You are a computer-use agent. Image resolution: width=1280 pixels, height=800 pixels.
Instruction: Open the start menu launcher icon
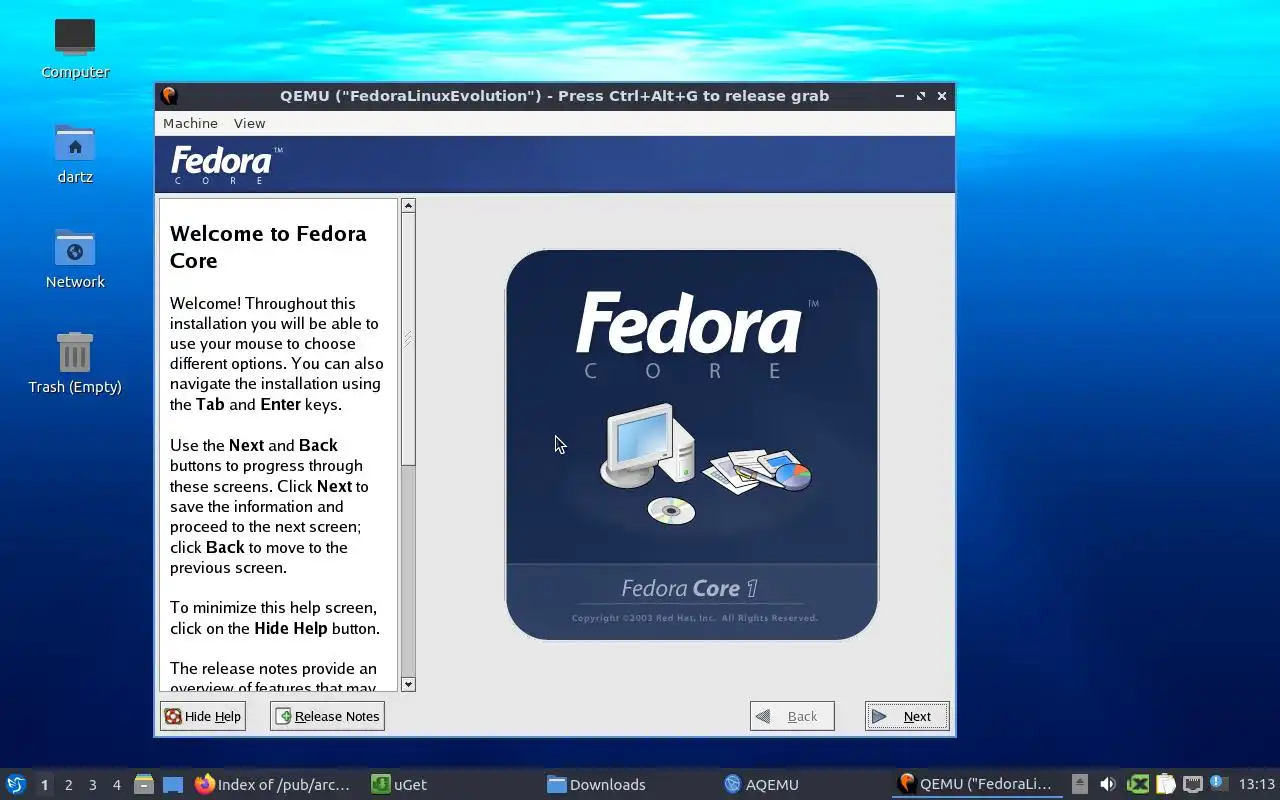click(x=16, y=784)
